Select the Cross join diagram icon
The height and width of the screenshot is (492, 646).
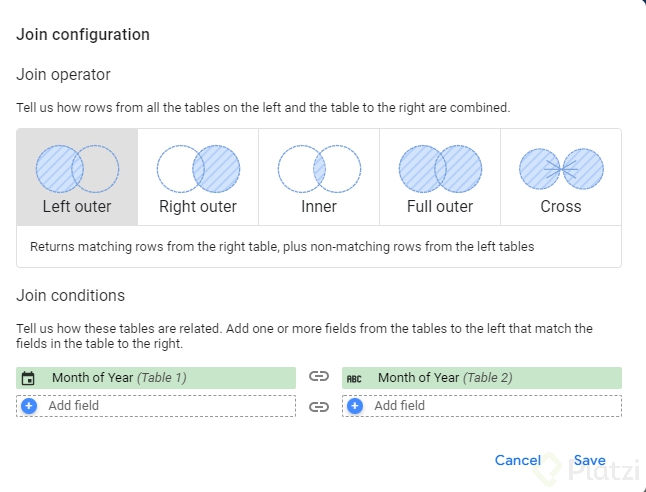pyautogui.click(x=561, y=169)
